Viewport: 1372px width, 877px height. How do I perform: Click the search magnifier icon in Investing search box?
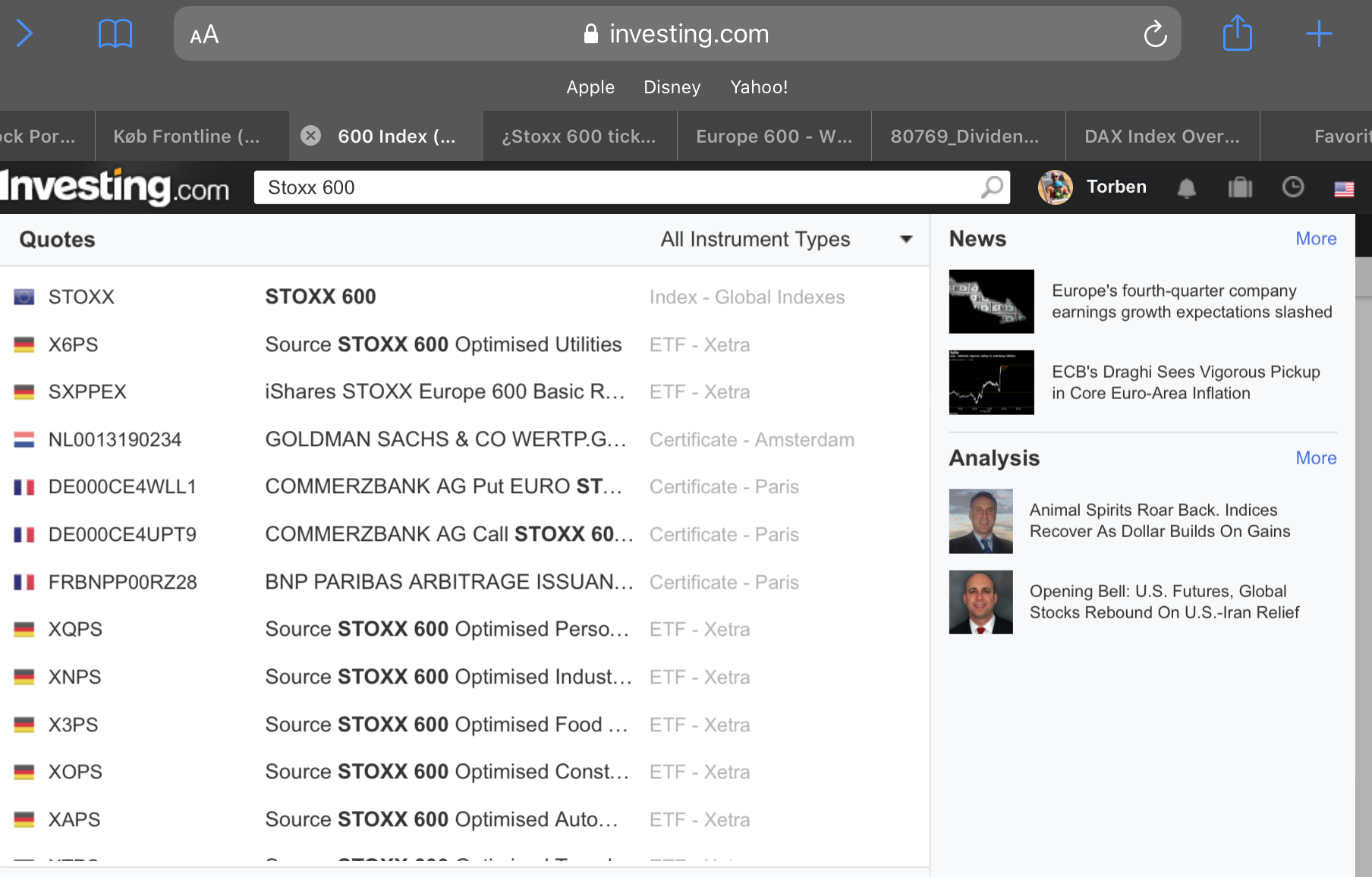[992, 187]
